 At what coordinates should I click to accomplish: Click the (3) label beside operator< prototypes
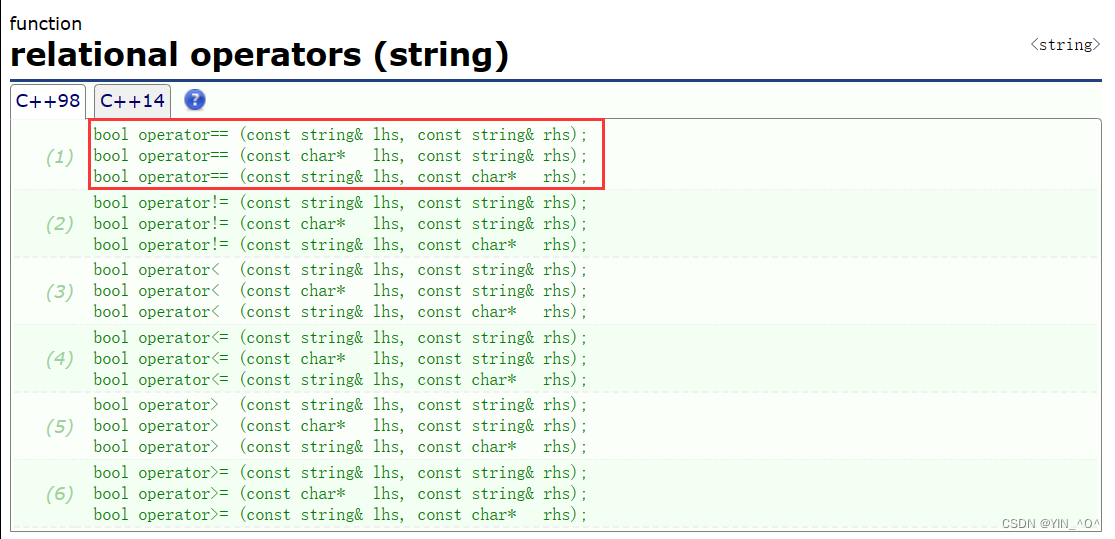(60, 292)
